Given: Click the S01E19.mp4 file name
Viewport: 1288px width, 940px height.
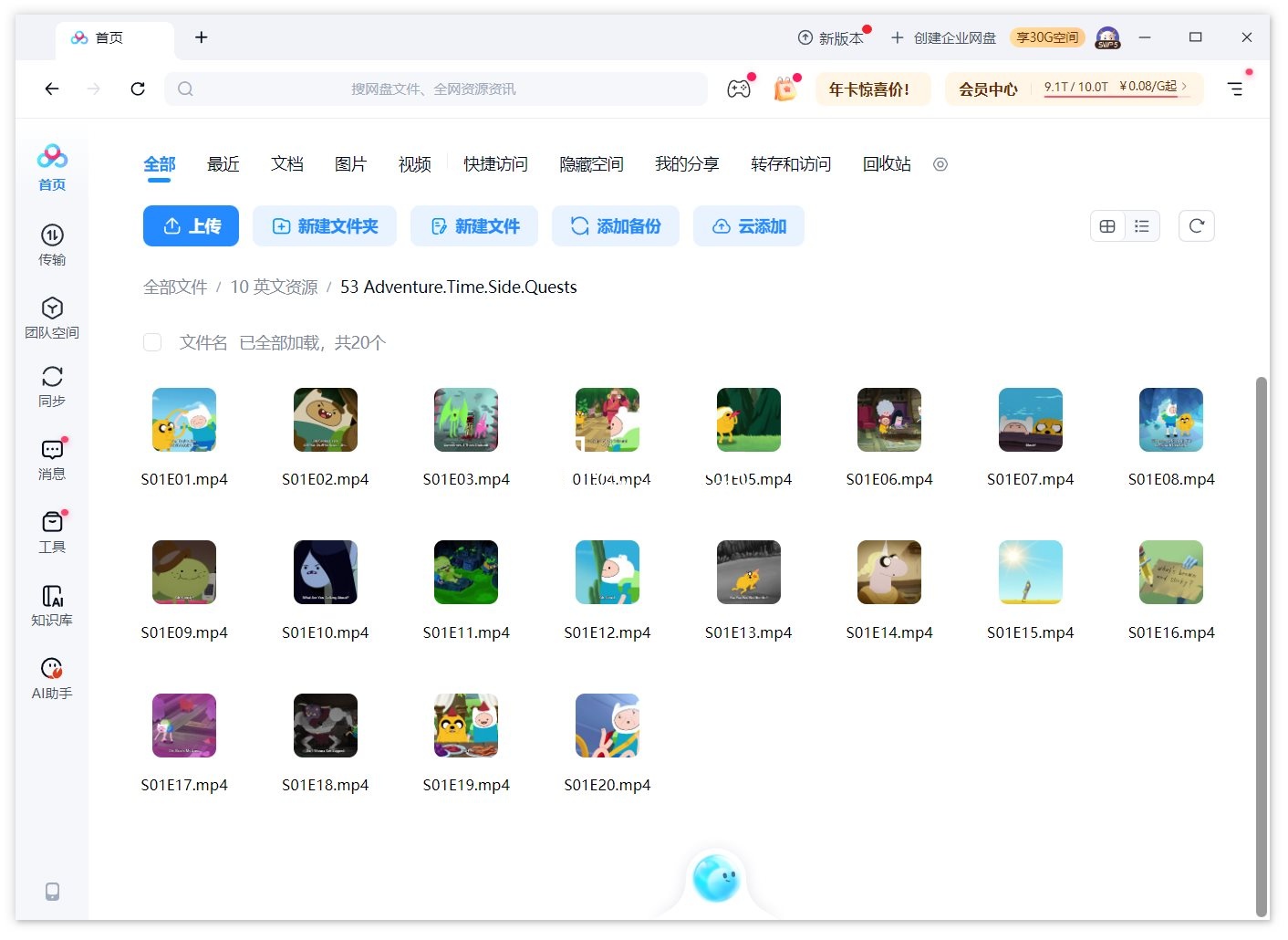Looking at the screenshot, I should (x=466, y=785).
